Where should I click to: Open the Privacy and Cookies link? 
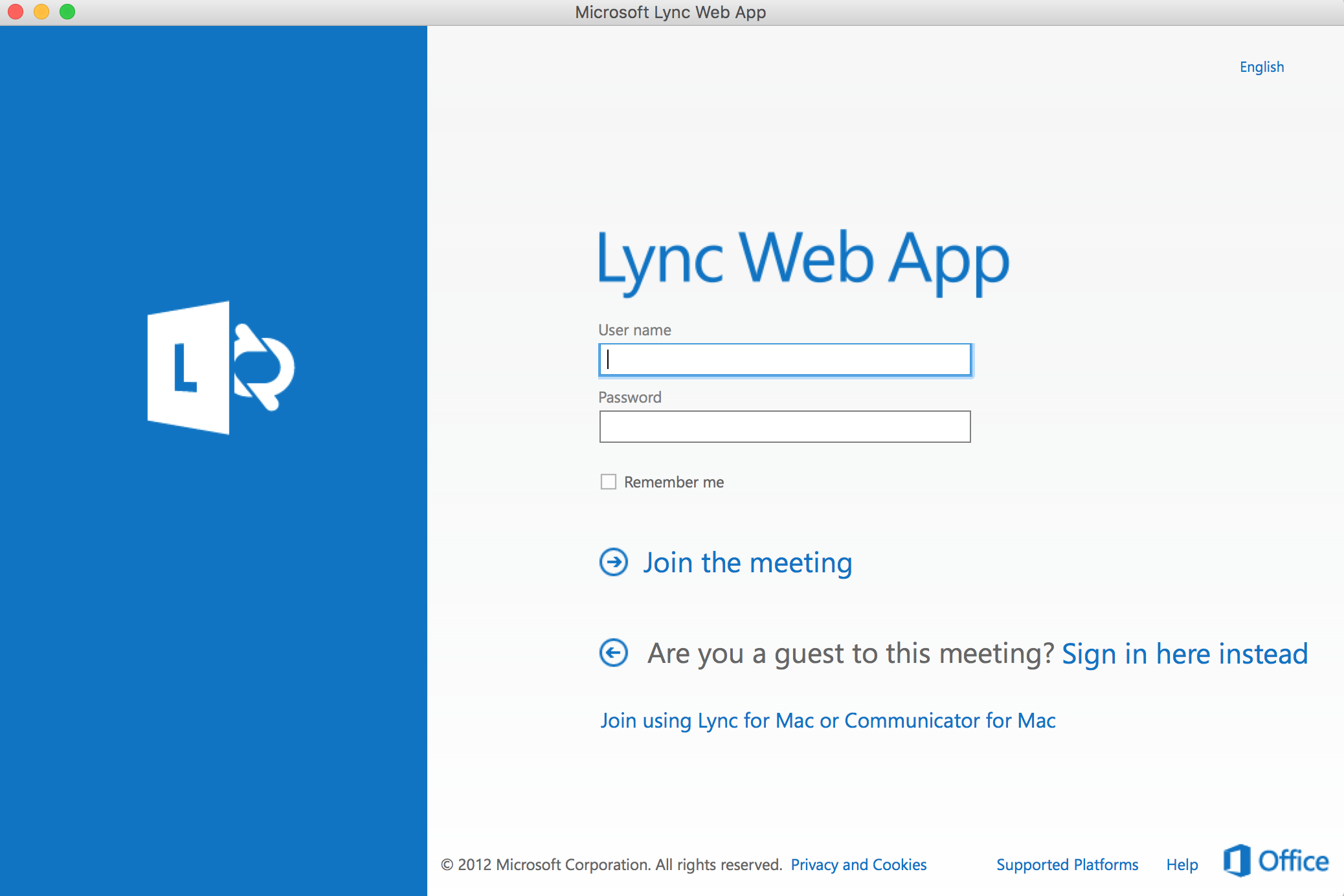tap(858, 865)
